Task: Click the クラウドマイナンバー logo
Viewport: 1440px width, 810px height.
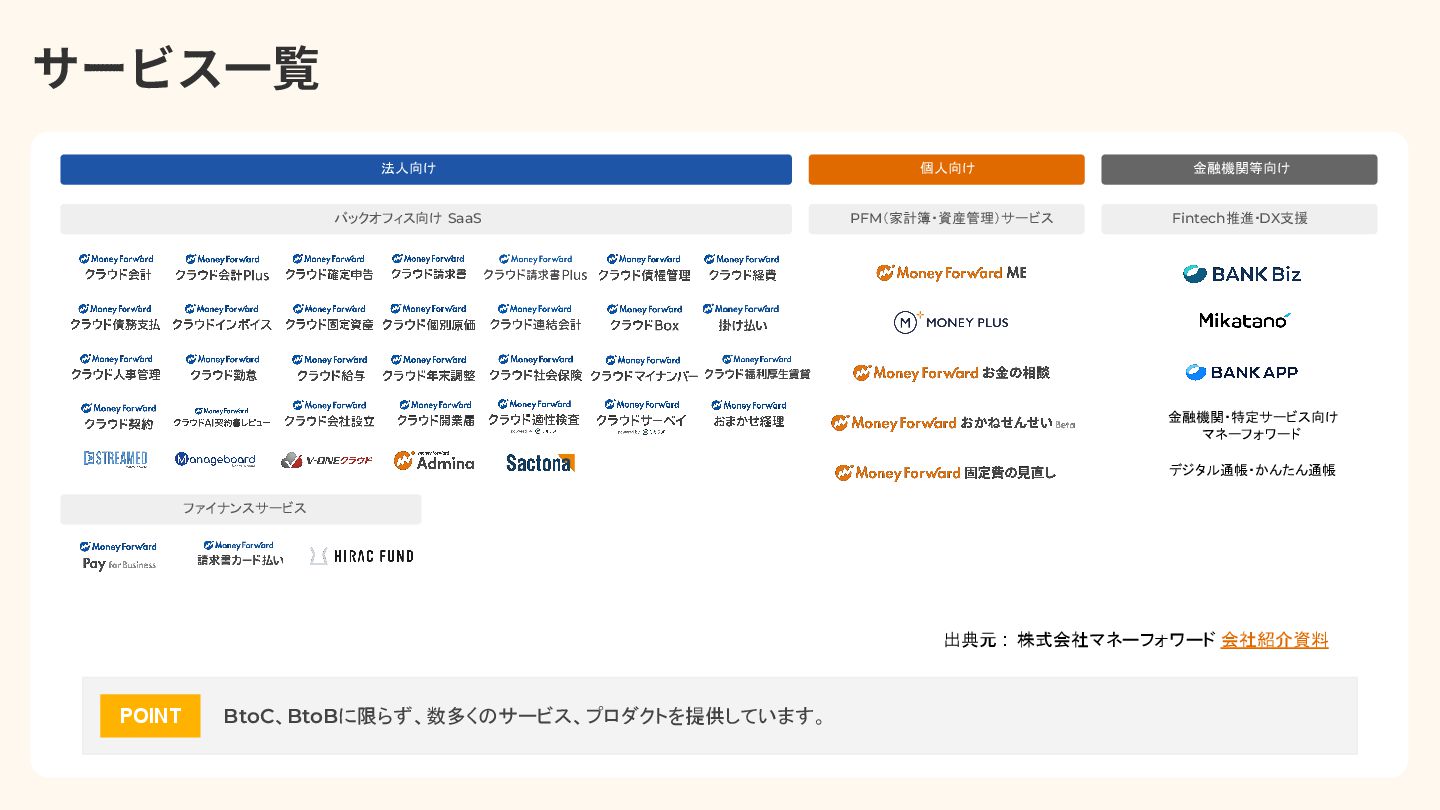Action: coord(644,368)
